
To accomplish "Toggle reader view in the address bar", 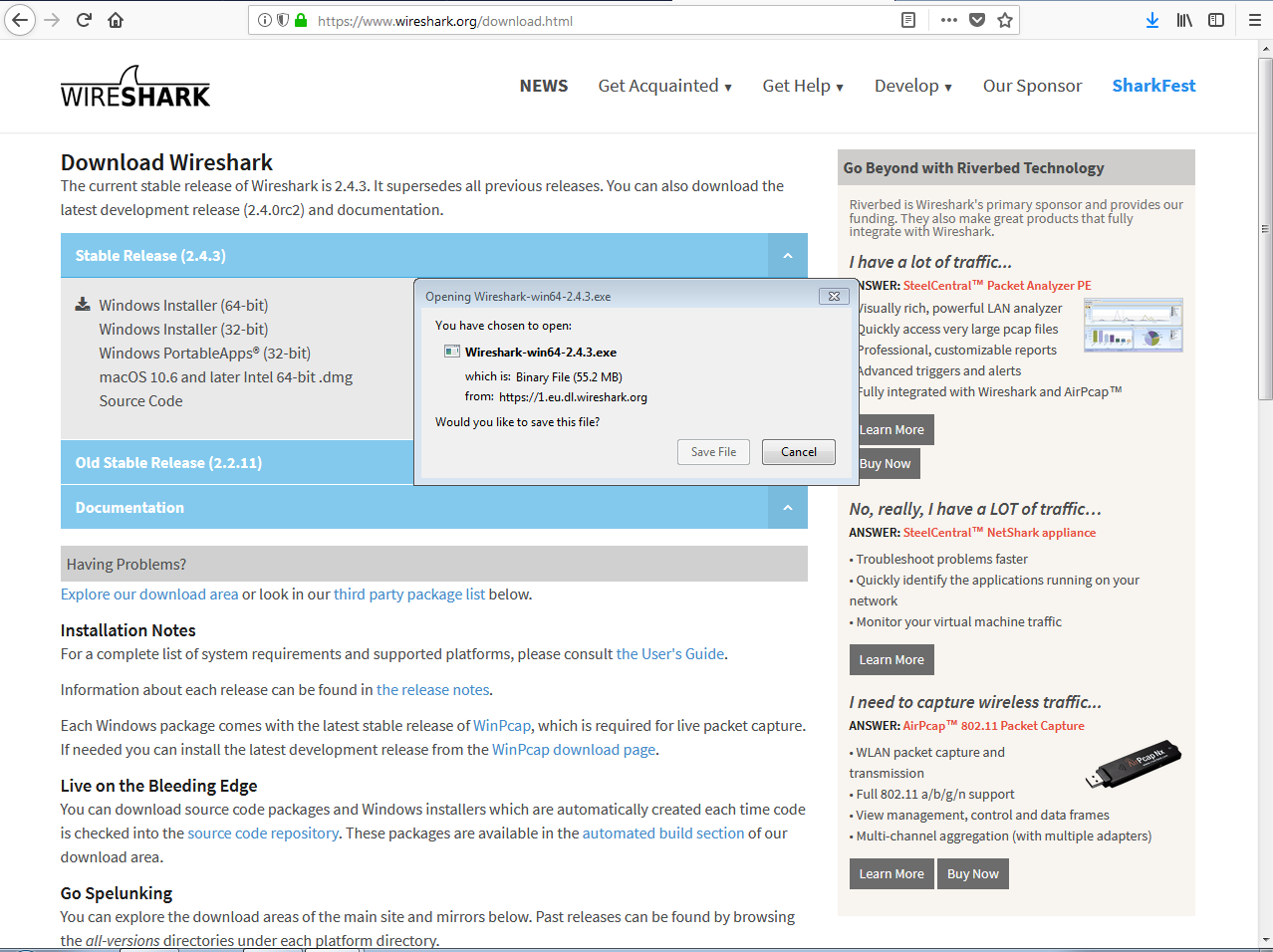I will point(908,20).
